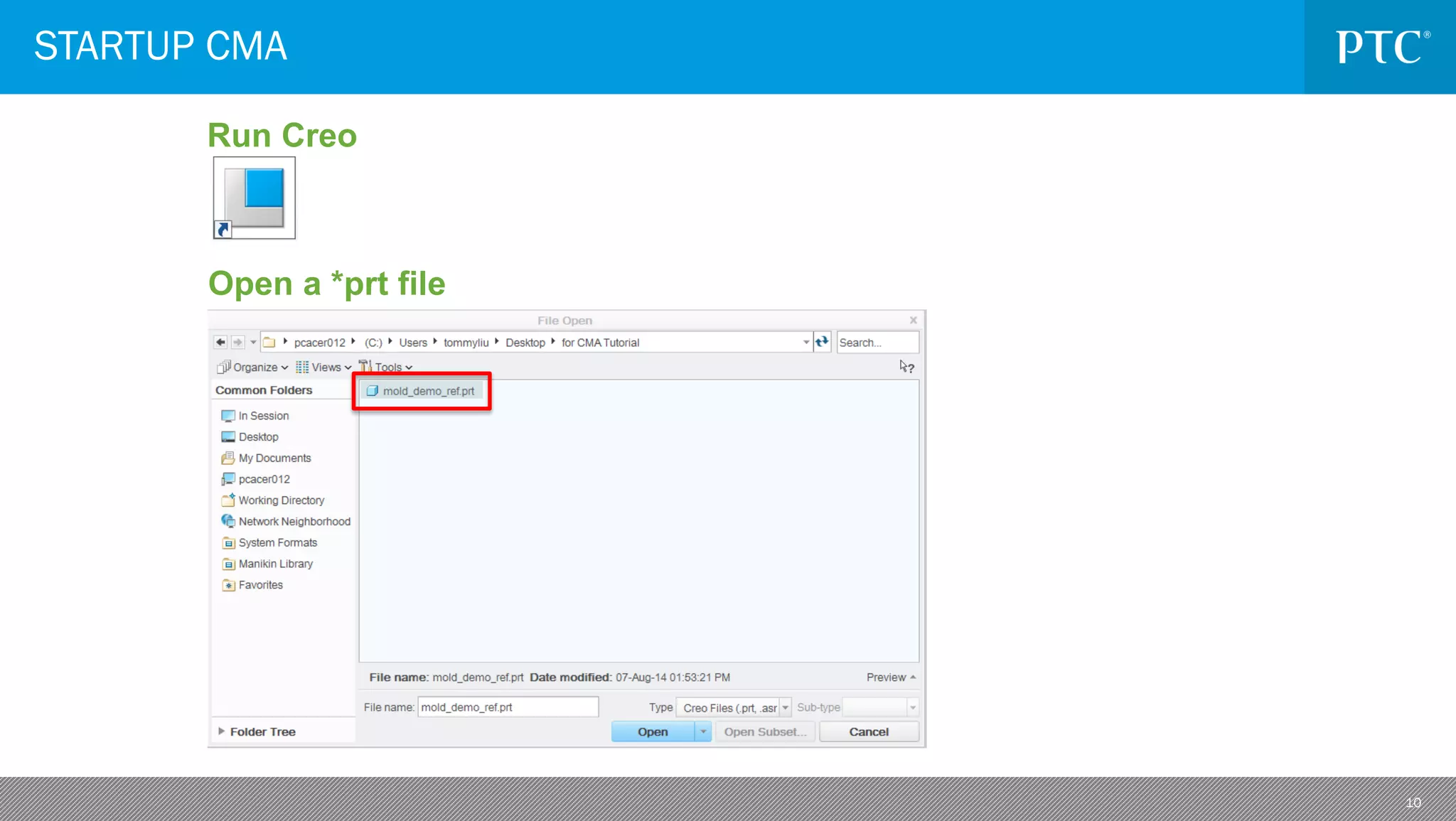Viewport: 1456px width, 821px height.
Task: Click the File name input field
Action: pyautogui.click(x=508, y=707)
